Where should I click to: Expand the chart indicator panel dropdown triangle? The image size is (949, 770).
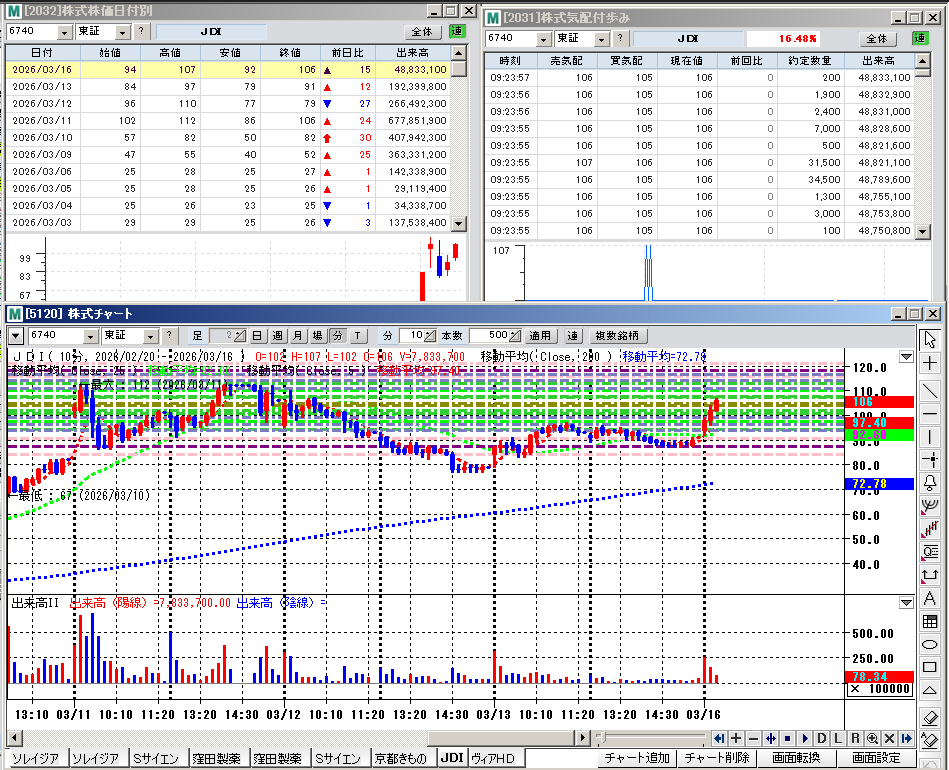[x=906, y=356]
